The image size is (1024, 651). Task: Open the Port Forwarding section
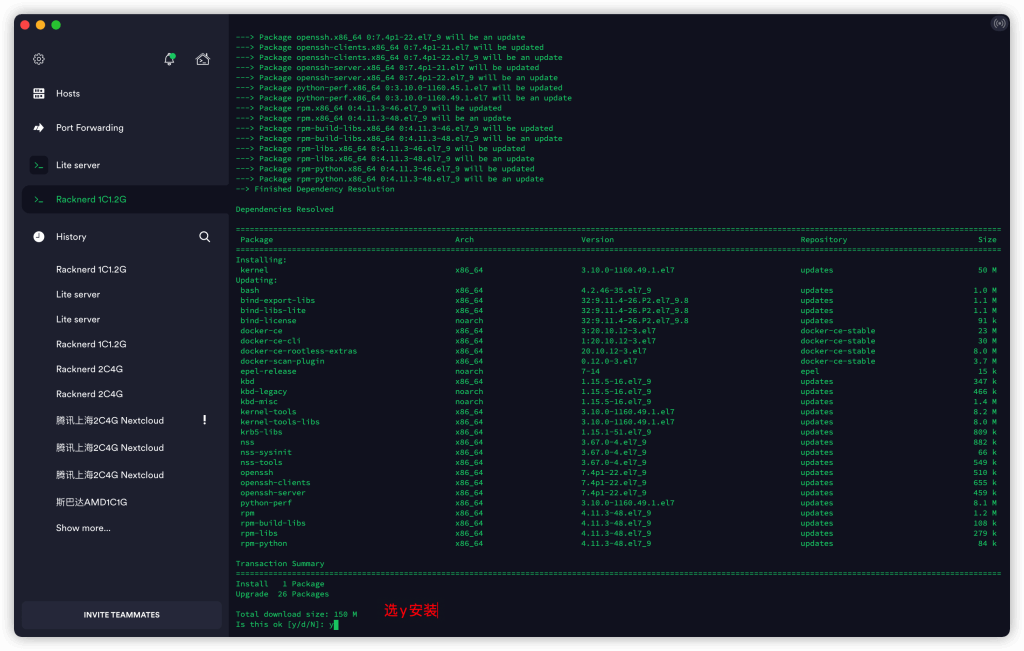90,128
